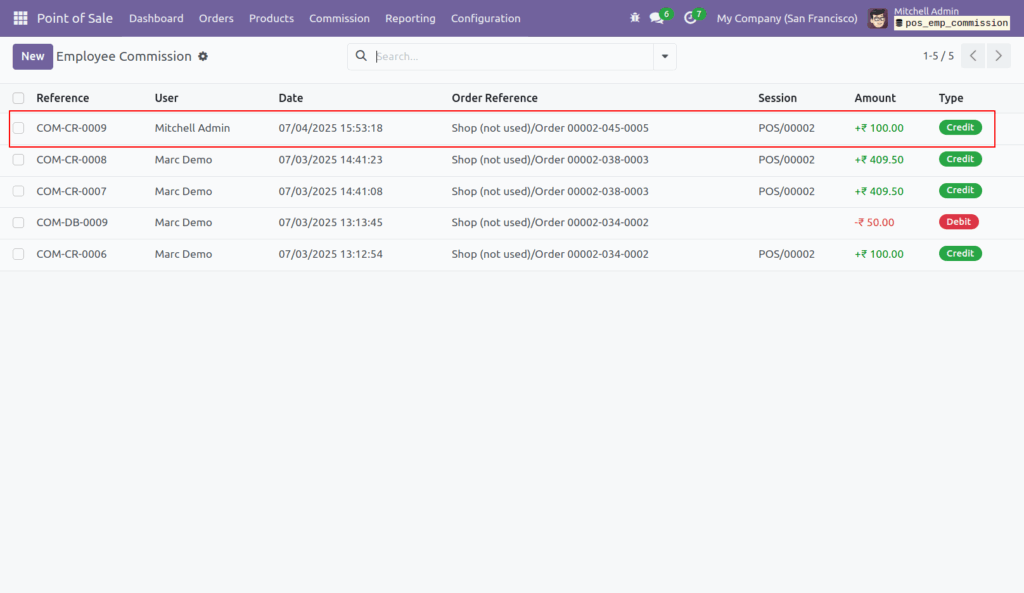Click the Credit tag on COM-CR-0009
Image resolution: width=1024 pixels, height=593 pixels.
pyautogui.click(x=960, y=127)
